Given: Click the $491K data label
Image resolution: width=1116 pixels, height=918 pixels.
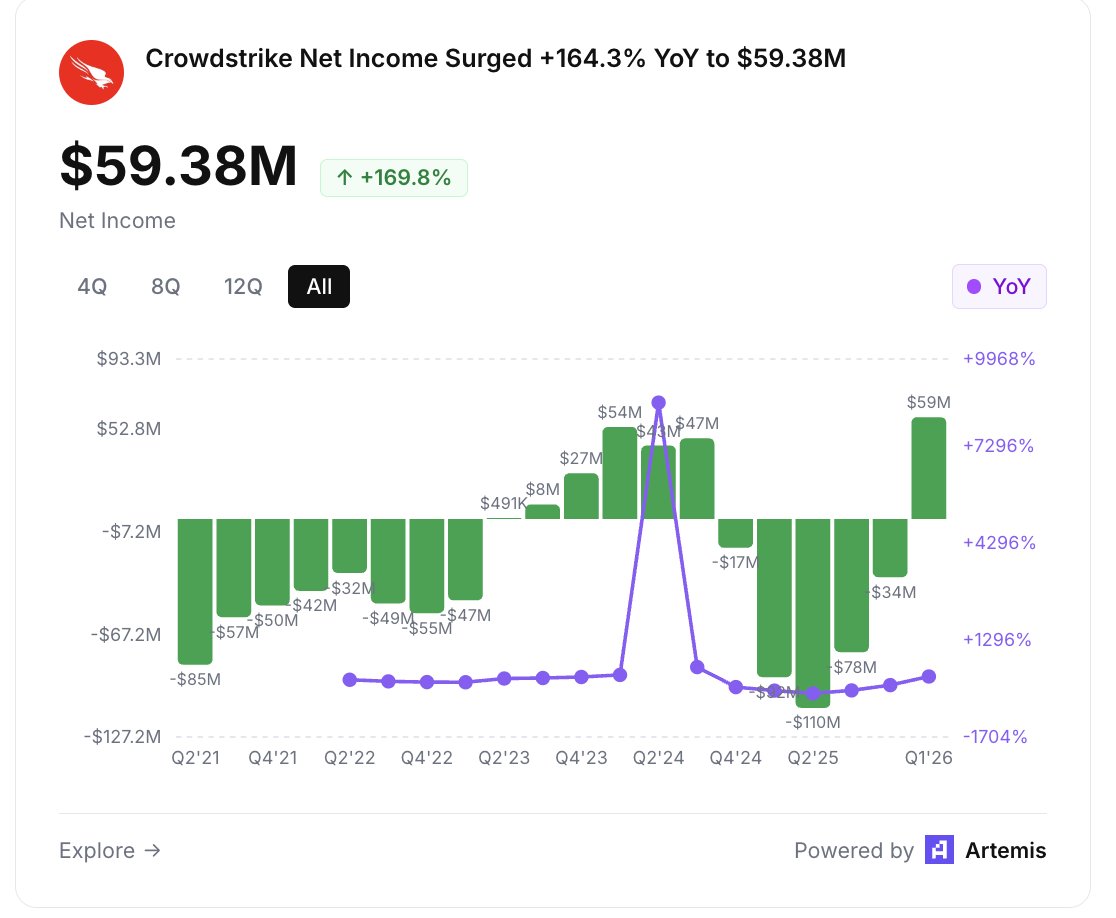Looking at the screenshot, I should (504, 503).
